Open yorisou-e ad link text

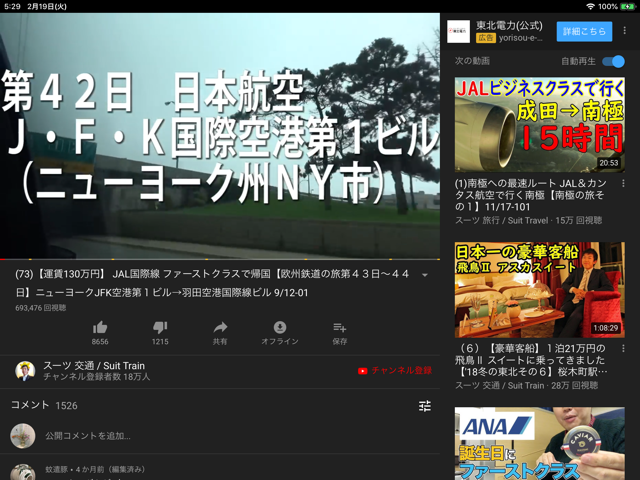tap(521, 38)
